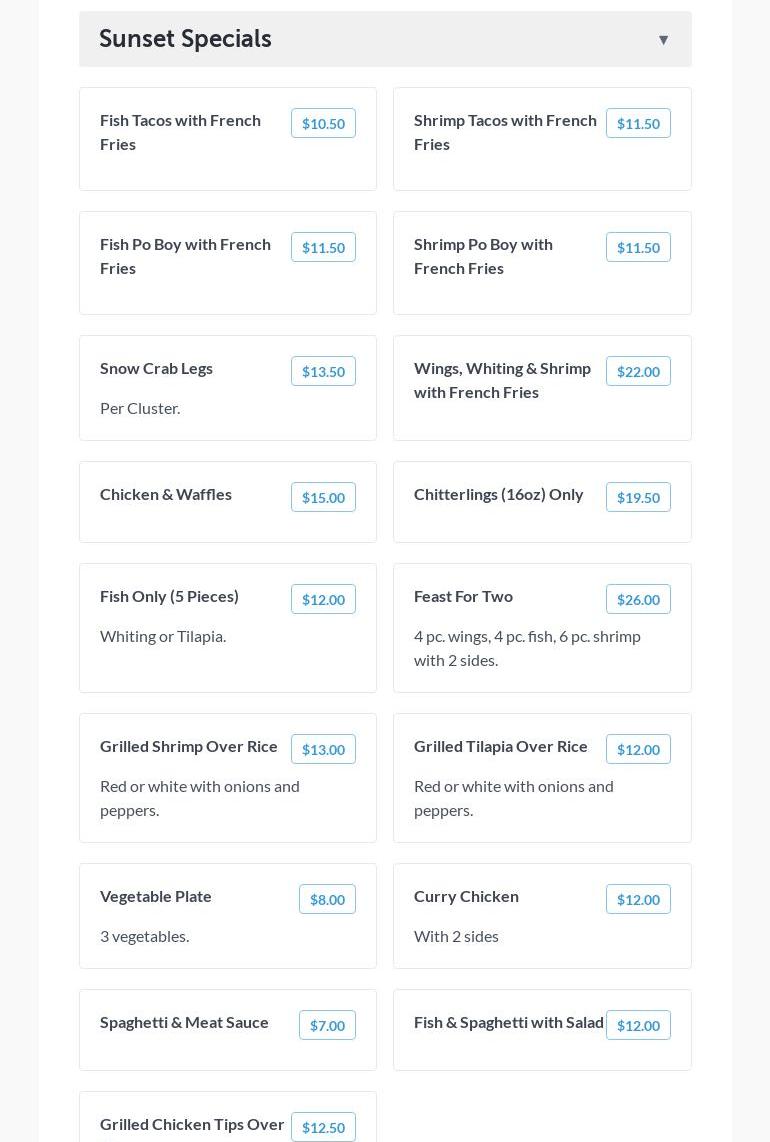Image resolution: width=770 pixels, height=1142 pixels.
Task: Click $12.50 Grilled Chicken Tips price
Action: tap(323, 1127)
